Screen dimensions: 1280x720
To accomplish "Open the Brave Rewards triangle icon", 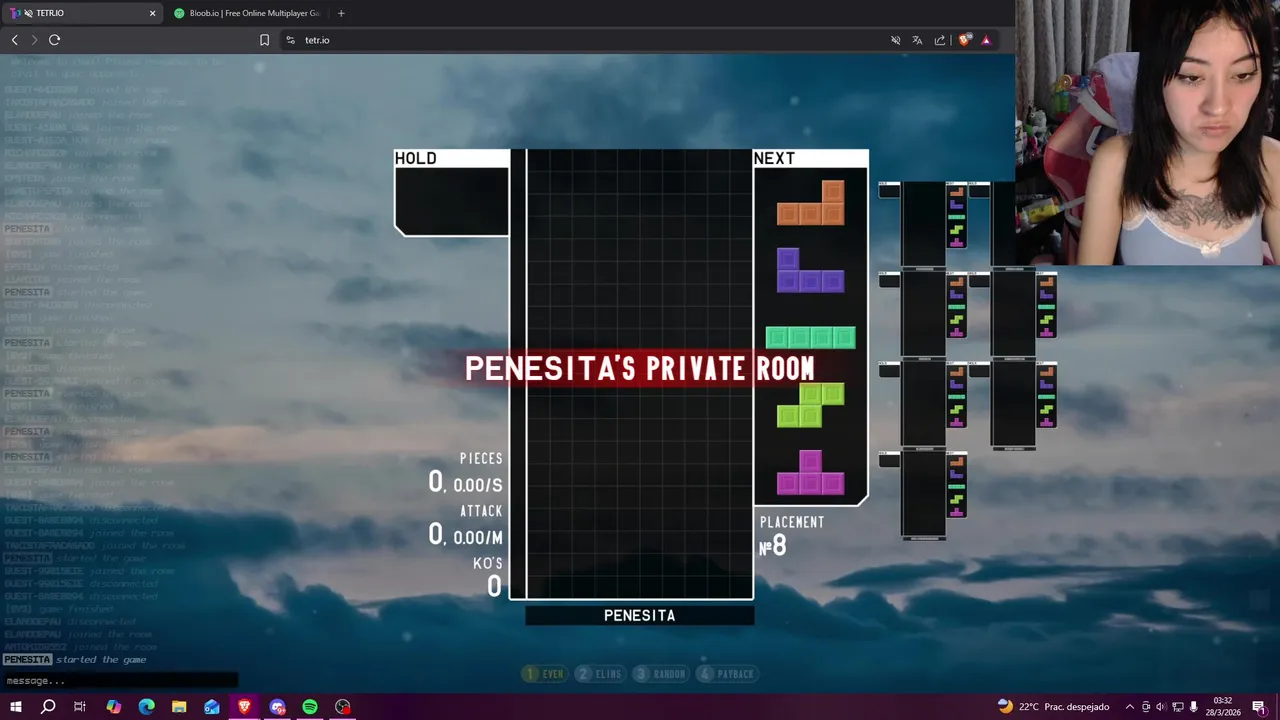I will click(x=986, y=40).
